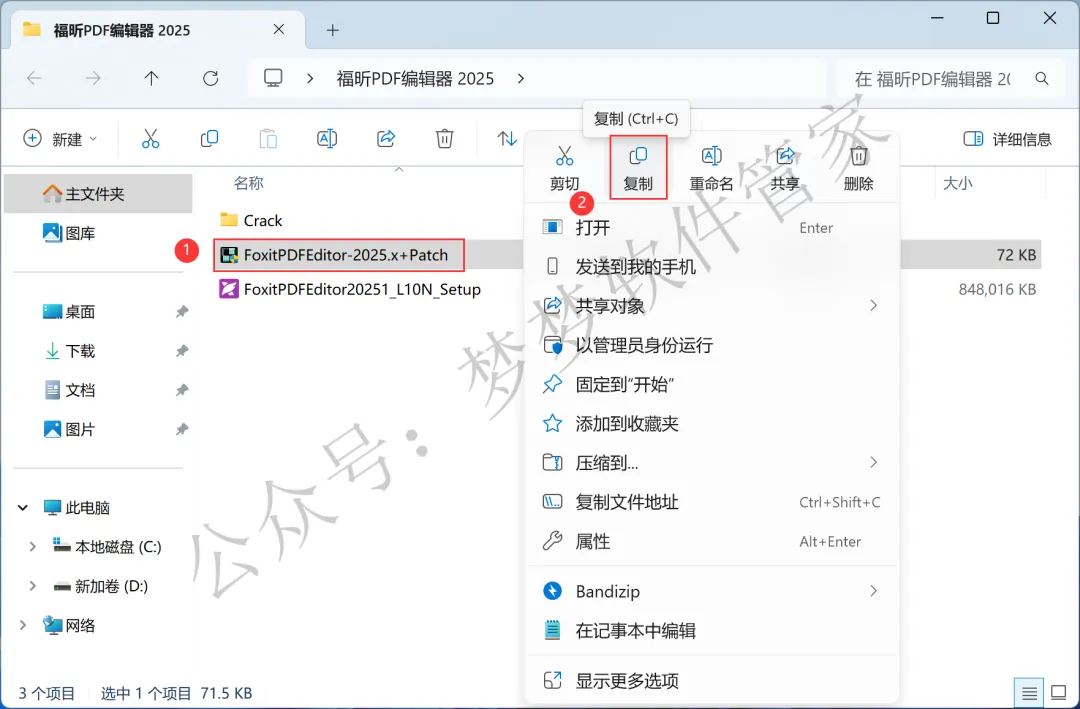The width and height of the screenshot is (1080, 709).
Task: Select 重命名 in the context menu
Action: click(712, 168)
